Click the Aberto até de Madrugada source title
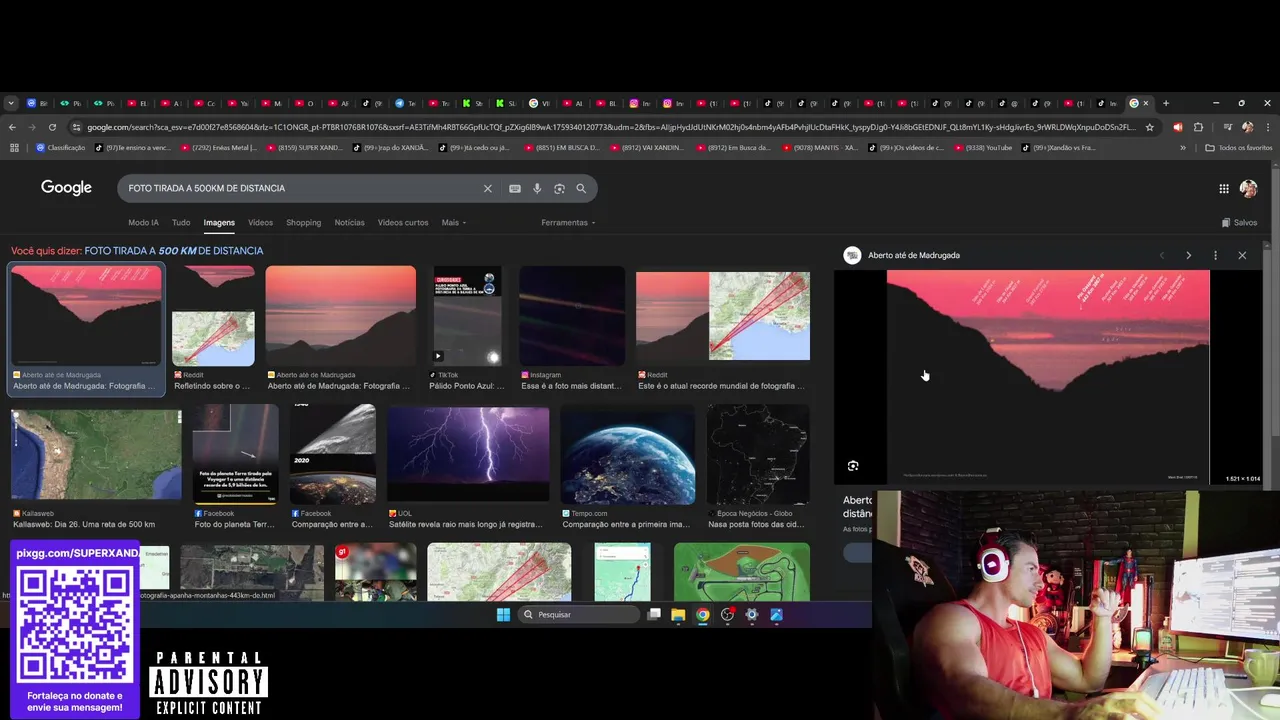1280x720 pixels. [914, 255]
